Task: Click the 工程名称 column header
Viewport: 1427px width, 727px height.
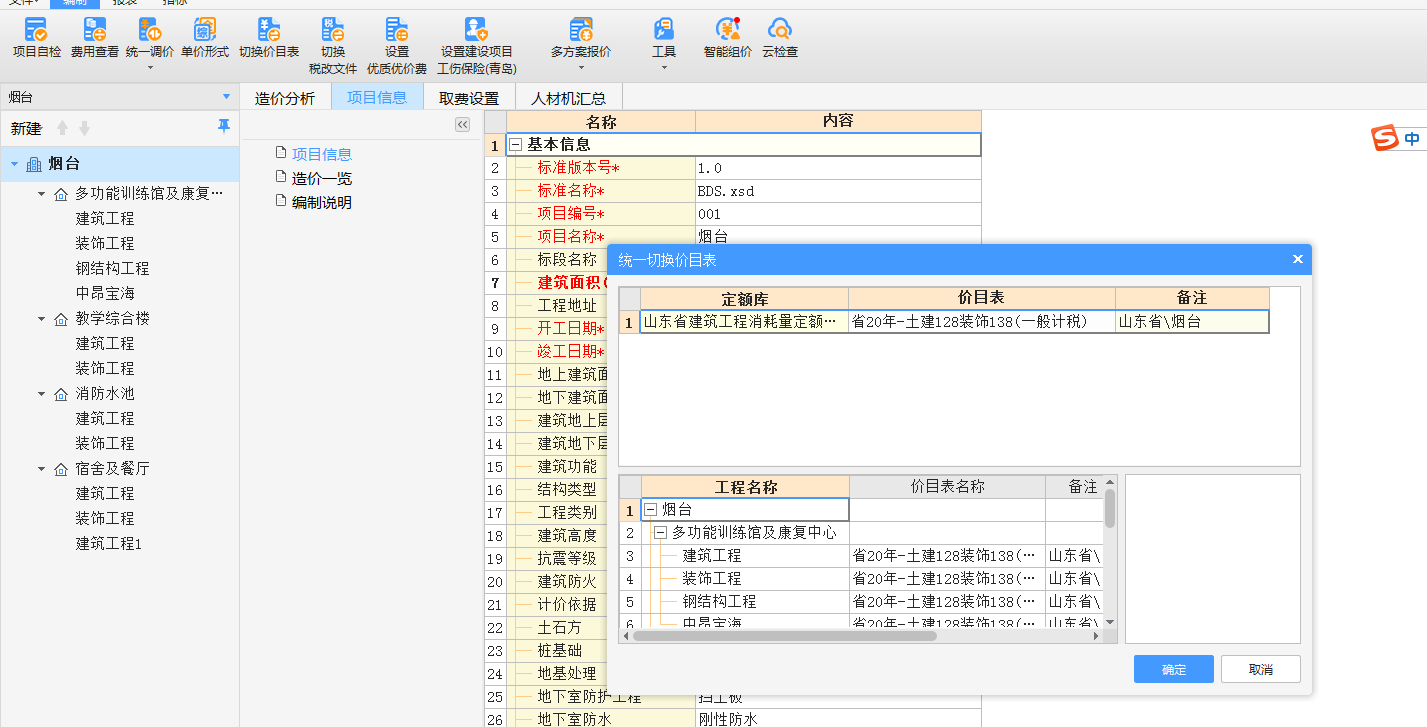Action: tap(745, 487)
